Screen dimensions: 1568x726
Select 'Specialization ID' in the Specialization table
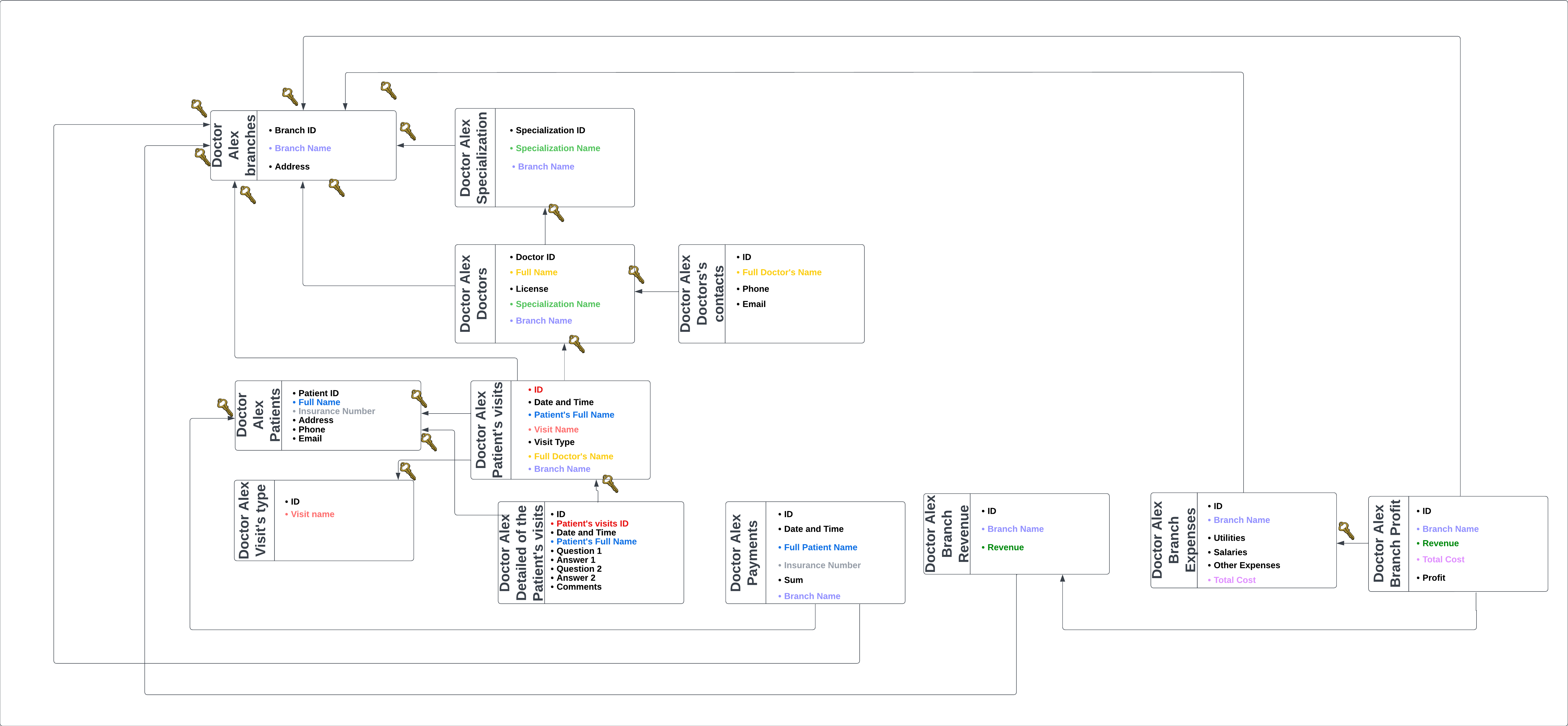click(550, 130)
